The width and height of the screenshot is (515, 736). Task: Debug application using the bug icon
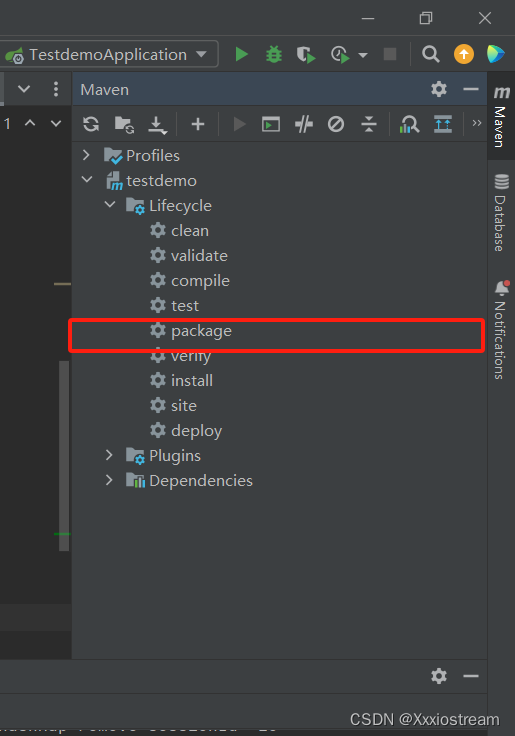(274, 54)
